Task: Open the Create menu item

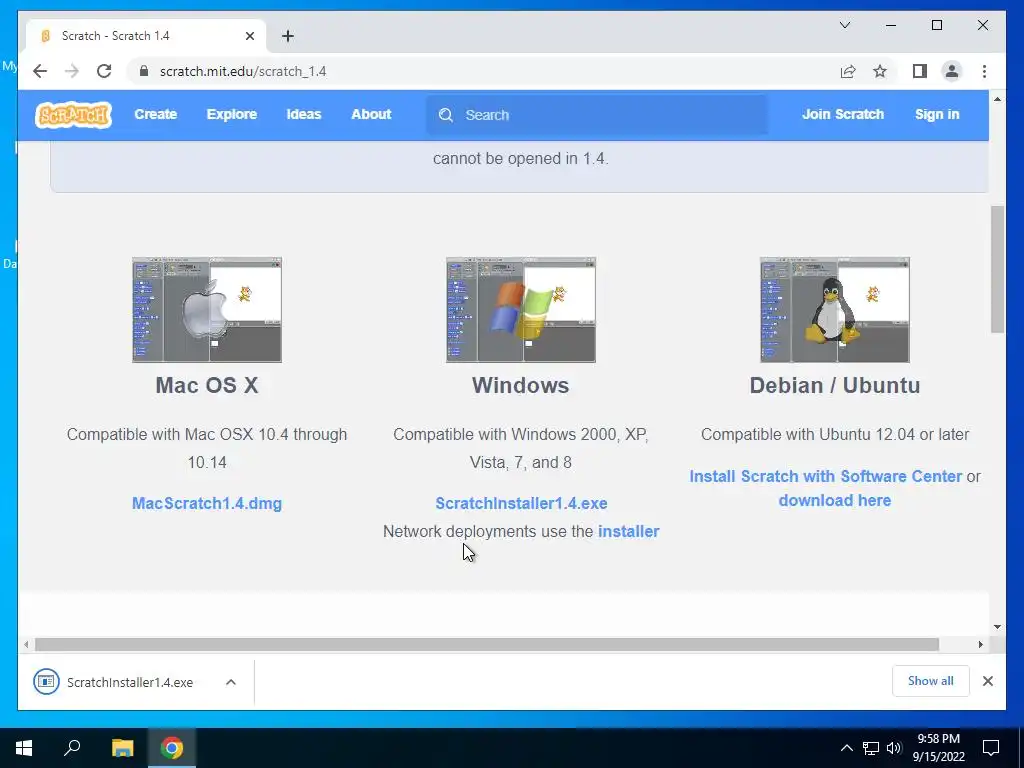Action: (155, 114)
